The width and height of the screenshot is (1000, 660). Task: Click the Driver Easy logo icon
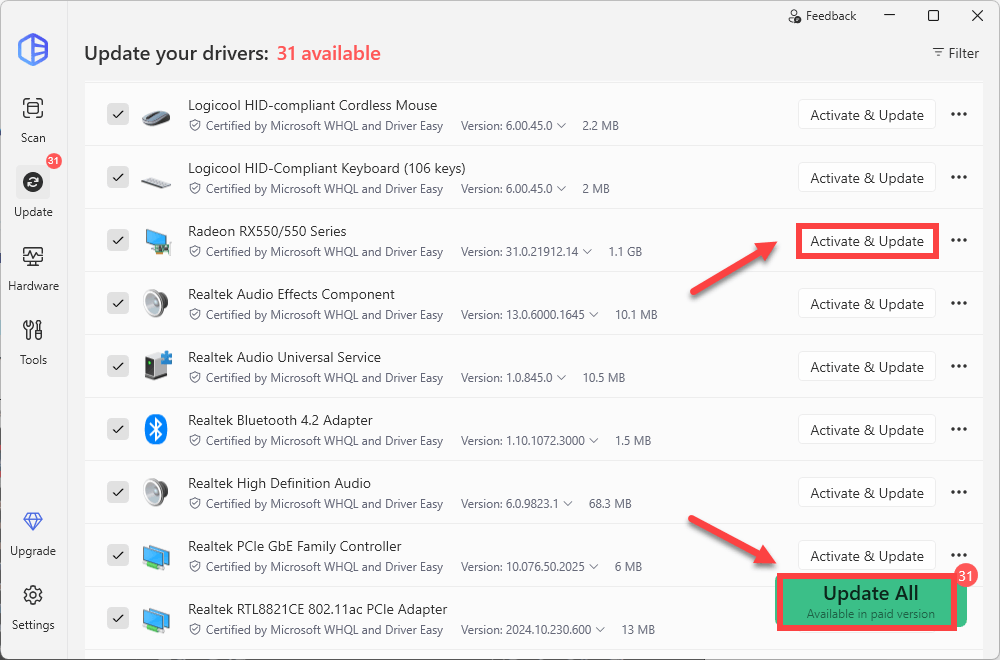click(x=33, y=49)
